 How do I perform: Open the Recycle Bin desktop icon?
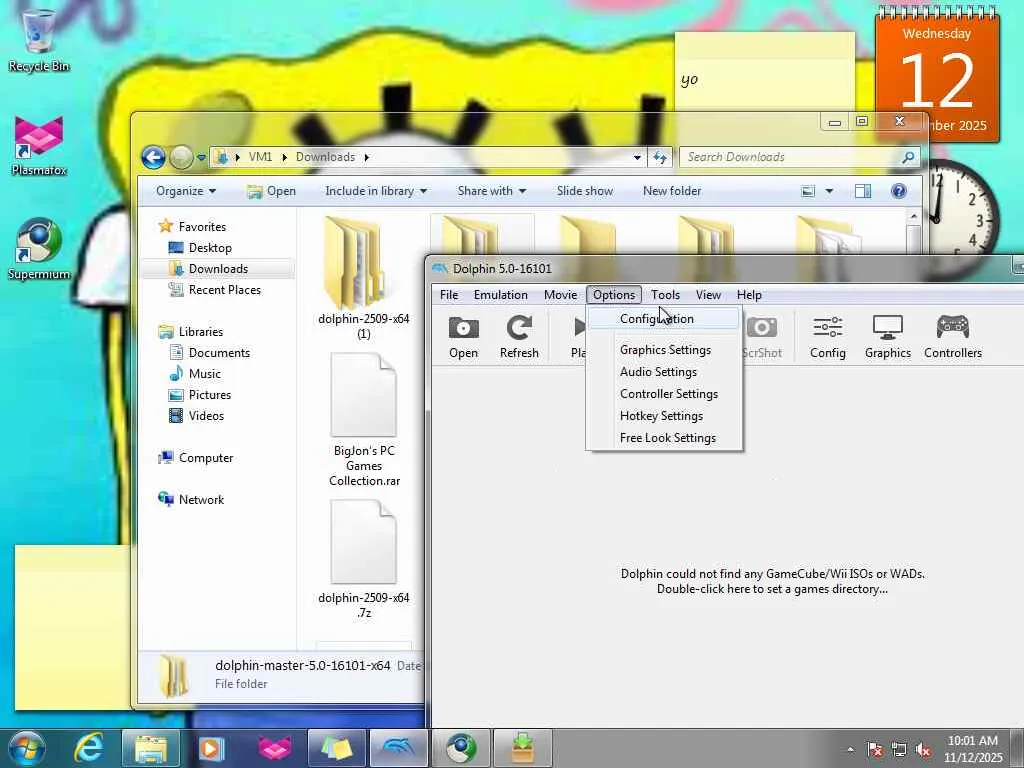click(39, 40)
